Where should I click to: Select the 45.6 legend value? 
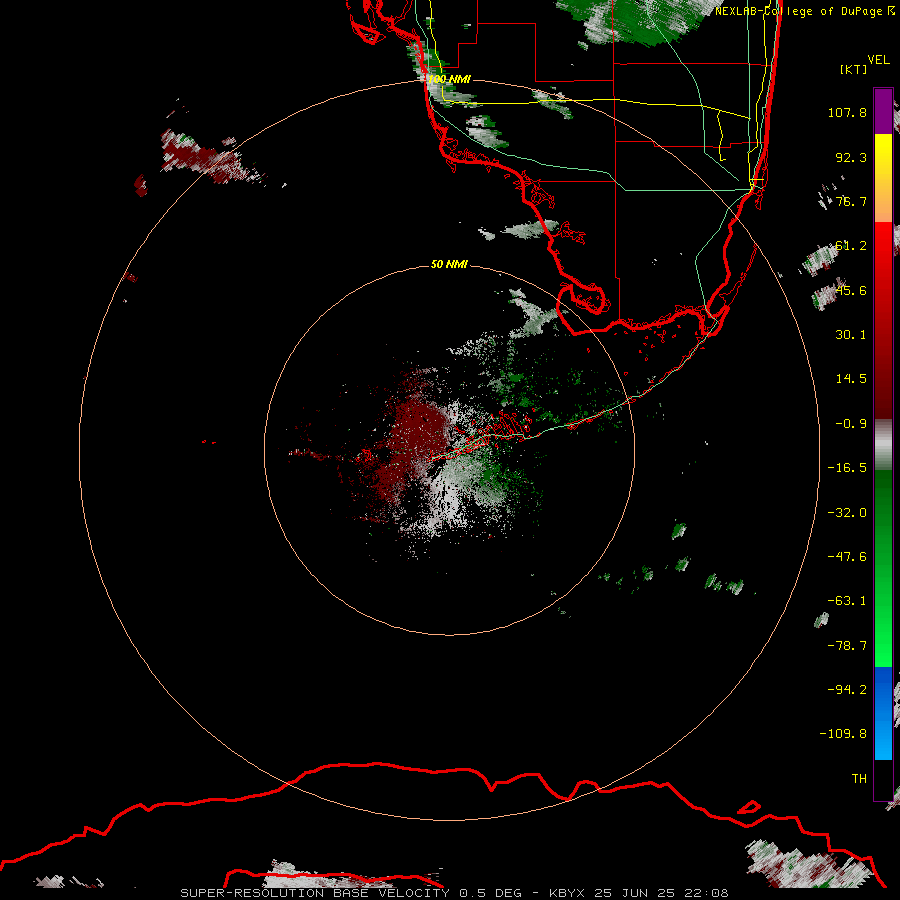point(851,290)
